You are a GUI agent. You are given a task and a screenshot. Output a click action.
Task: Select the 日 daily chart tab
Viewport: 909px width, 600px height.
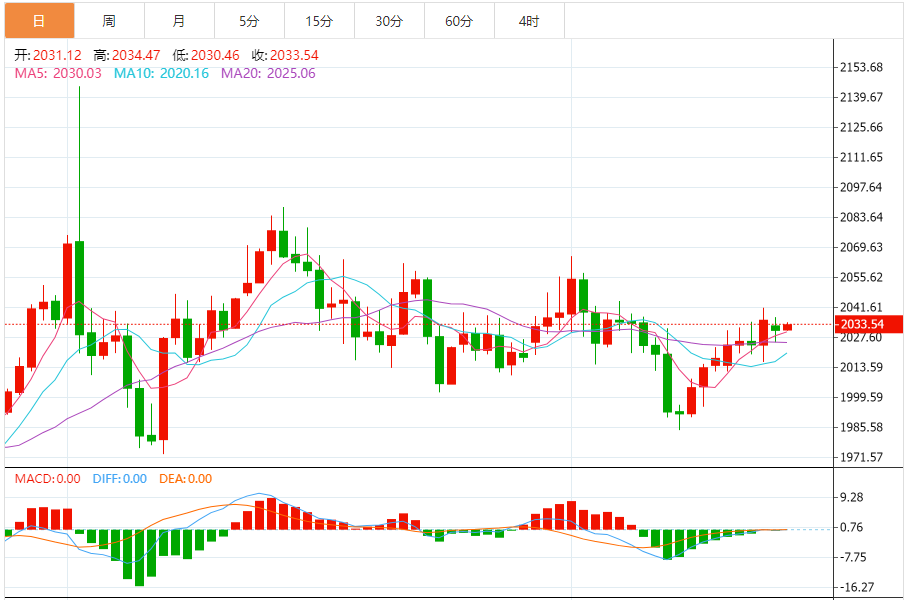(39, 21)
